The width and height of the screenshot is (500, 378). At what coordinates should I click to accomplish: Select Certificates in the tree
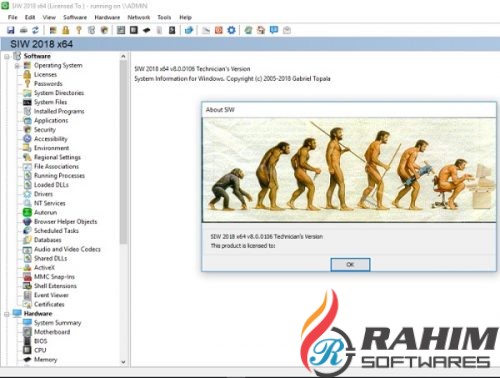49,304
